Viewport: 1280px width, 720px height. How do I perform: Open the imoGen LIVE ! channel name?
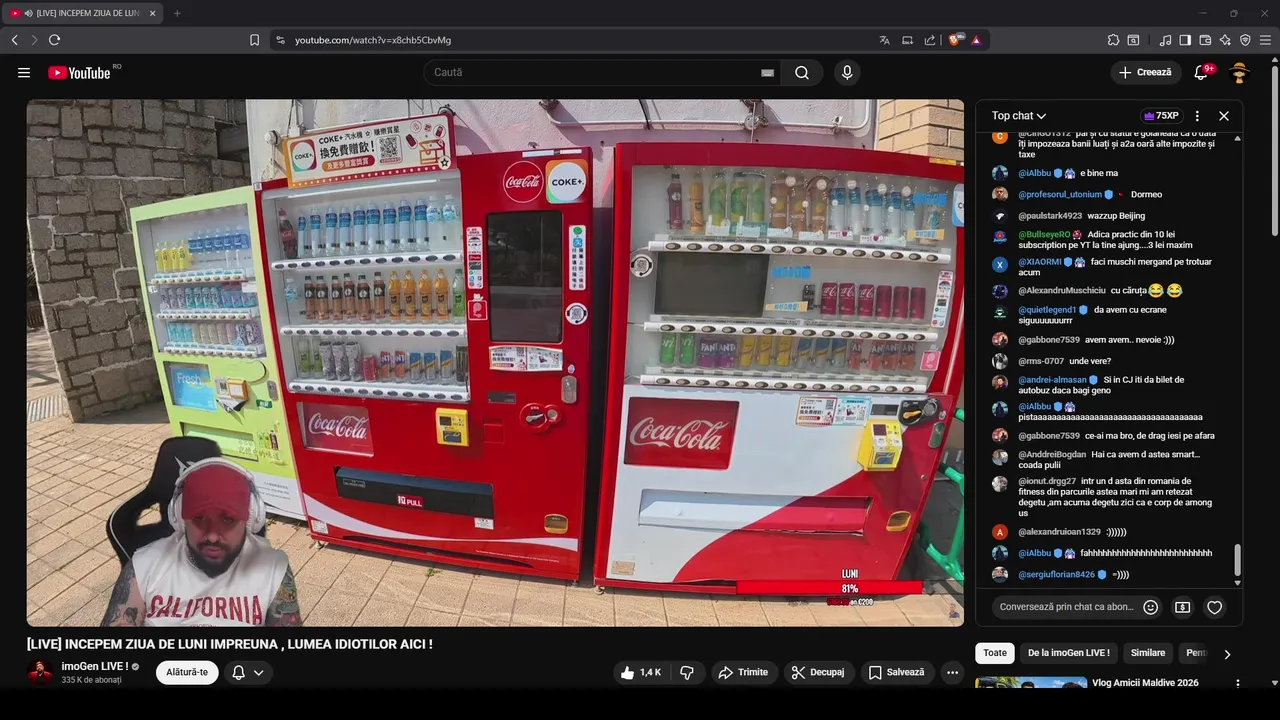tap(95, 666)
